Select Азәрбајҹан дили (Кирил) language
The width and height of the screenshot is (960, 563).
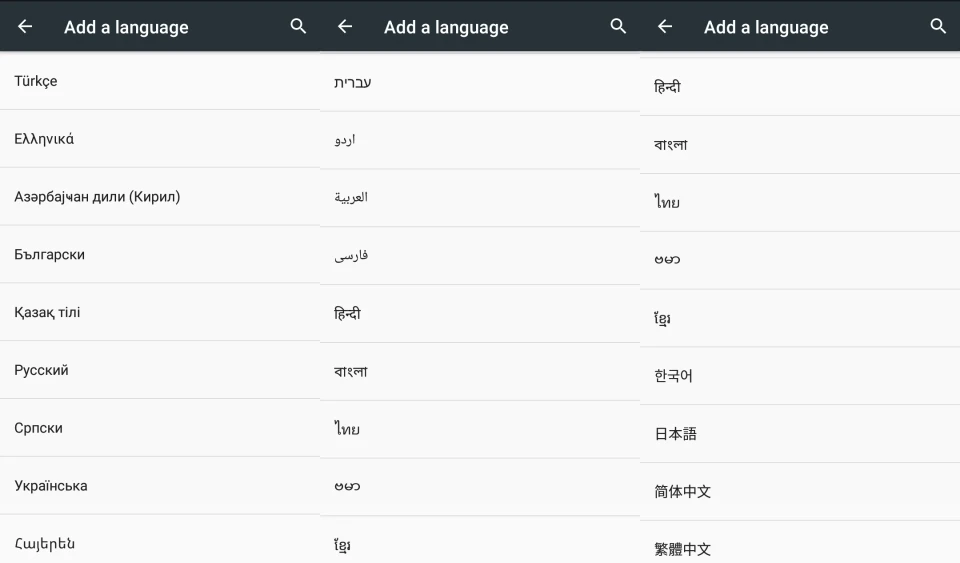[160, 197]
